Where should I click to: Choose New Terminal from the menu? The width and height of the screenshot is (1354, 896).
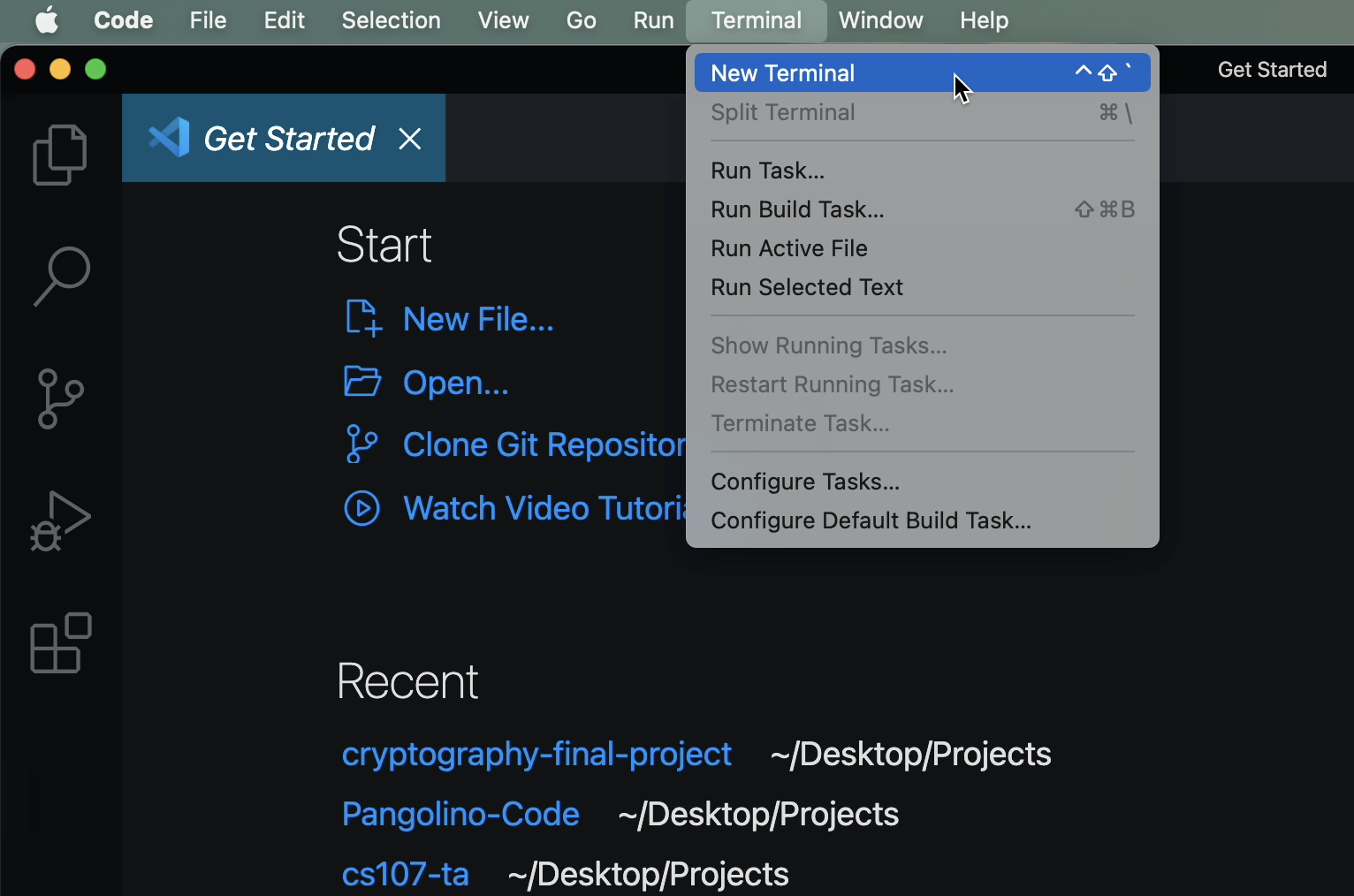click(922, 72)
